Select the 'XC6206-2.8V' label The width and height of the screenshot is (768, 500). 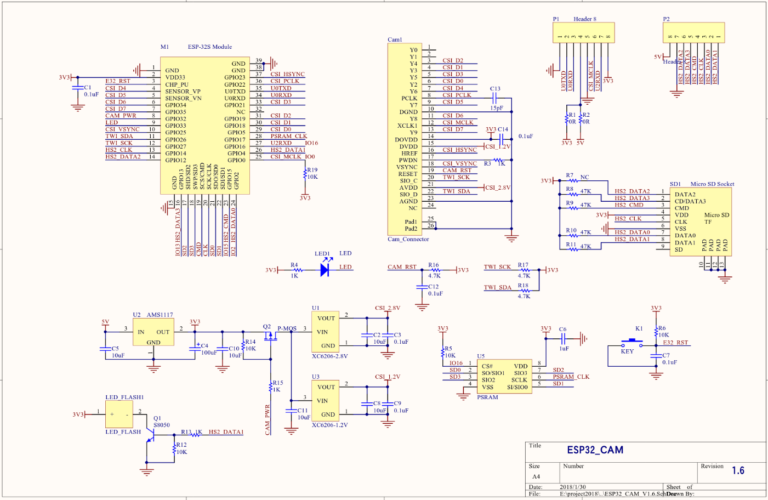coord(330,356)
